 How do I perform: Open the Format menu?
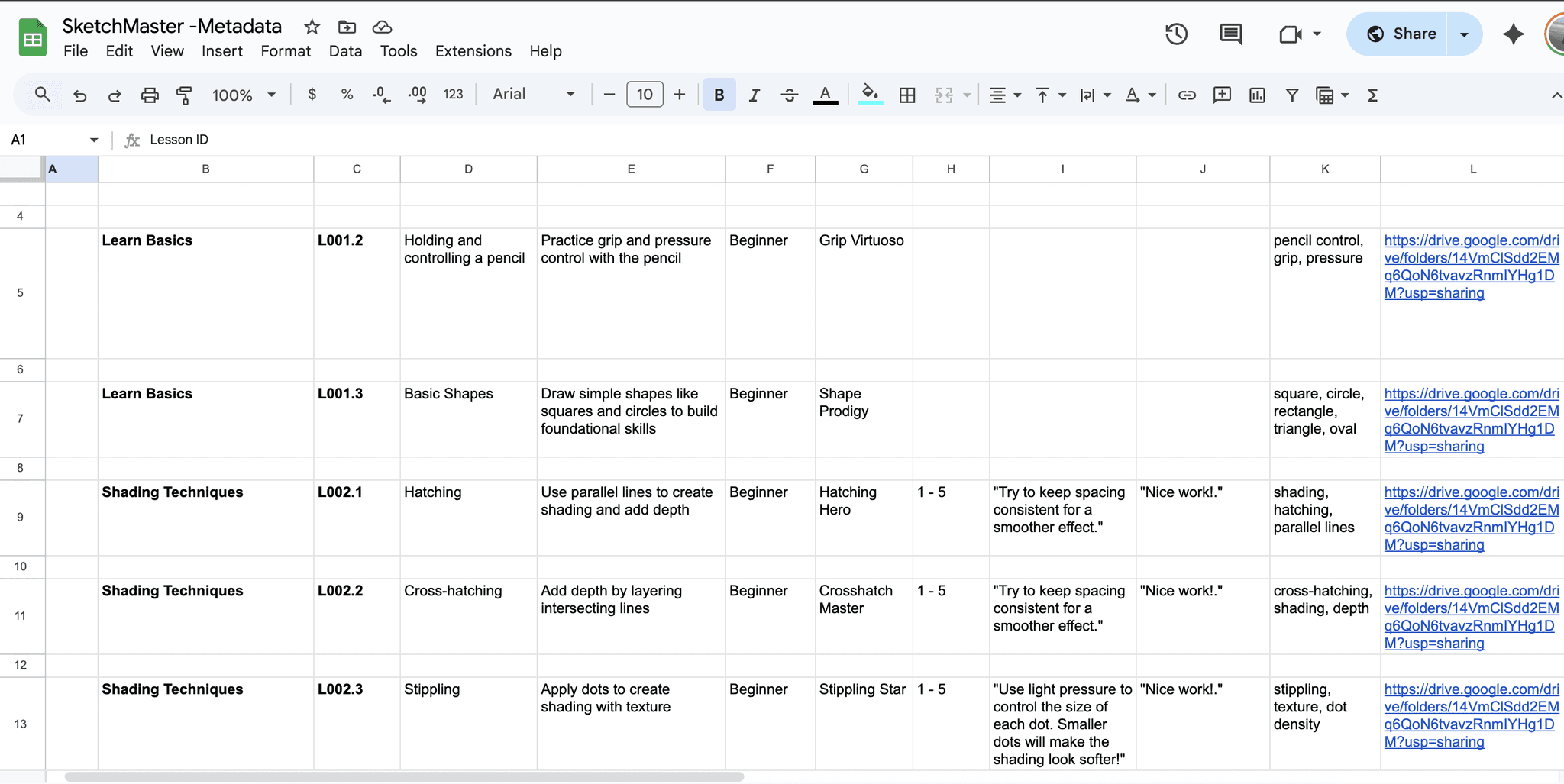[286, 51]
